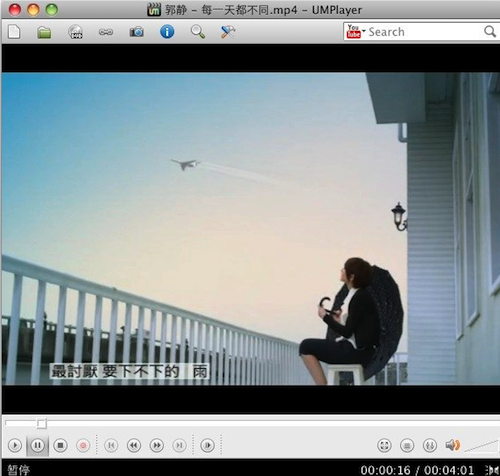Start recording with the red record button

point(83,445)
